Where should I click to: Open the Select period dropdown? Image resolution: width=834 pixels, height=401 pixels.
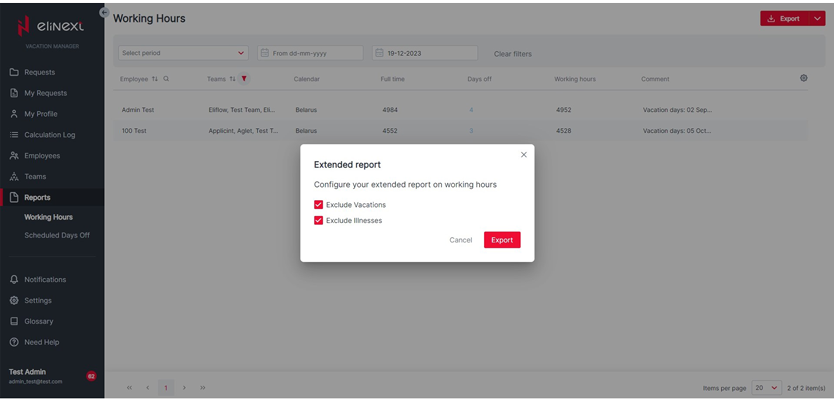[x=183, y=53]
